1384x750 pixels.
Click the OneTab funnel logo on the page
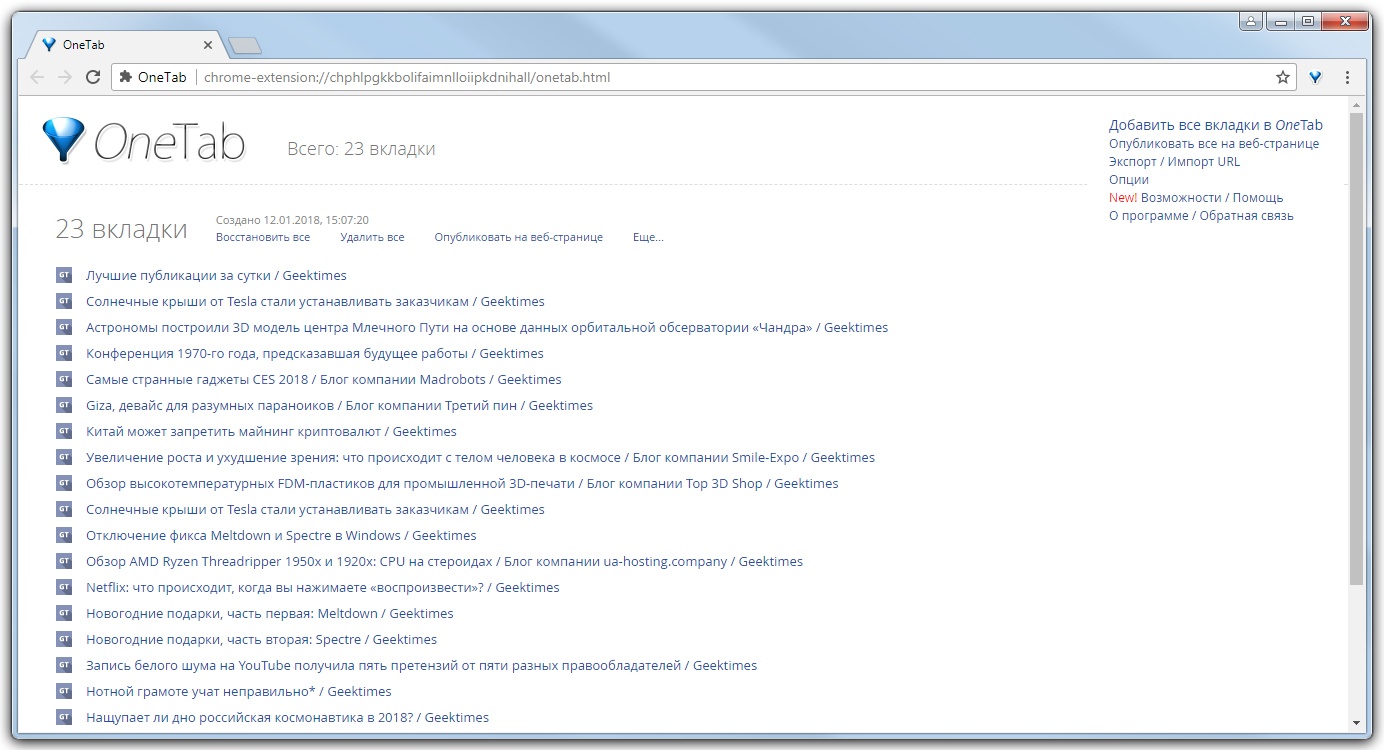coord(64,140)
